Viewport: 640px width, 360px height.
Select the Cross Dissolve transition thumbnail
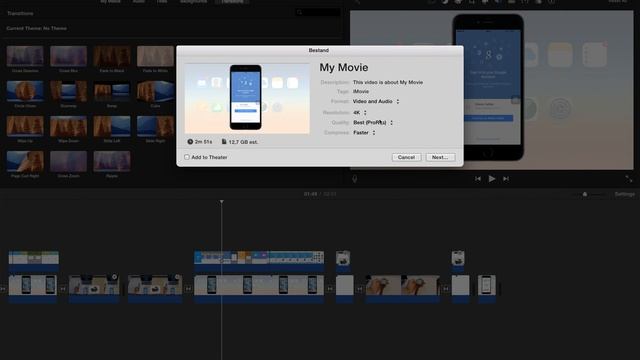pyautogui.click(x=25, y=56)
